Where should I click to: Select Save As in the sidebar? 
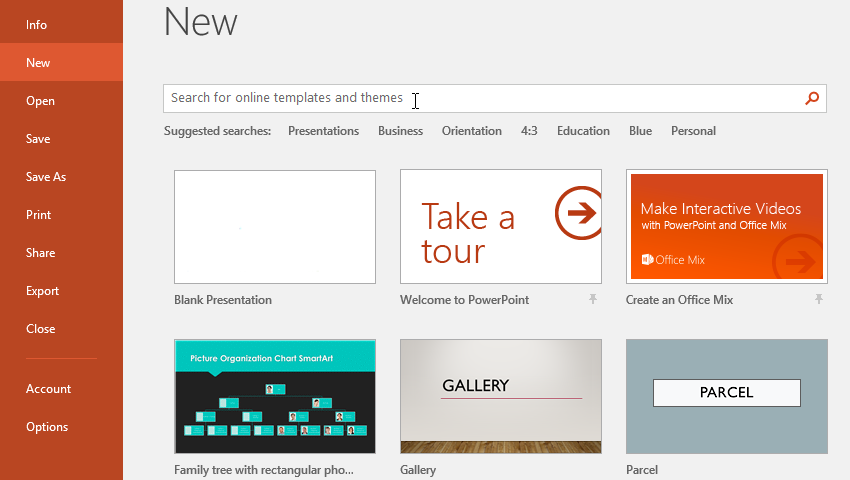tap(46, 177)
